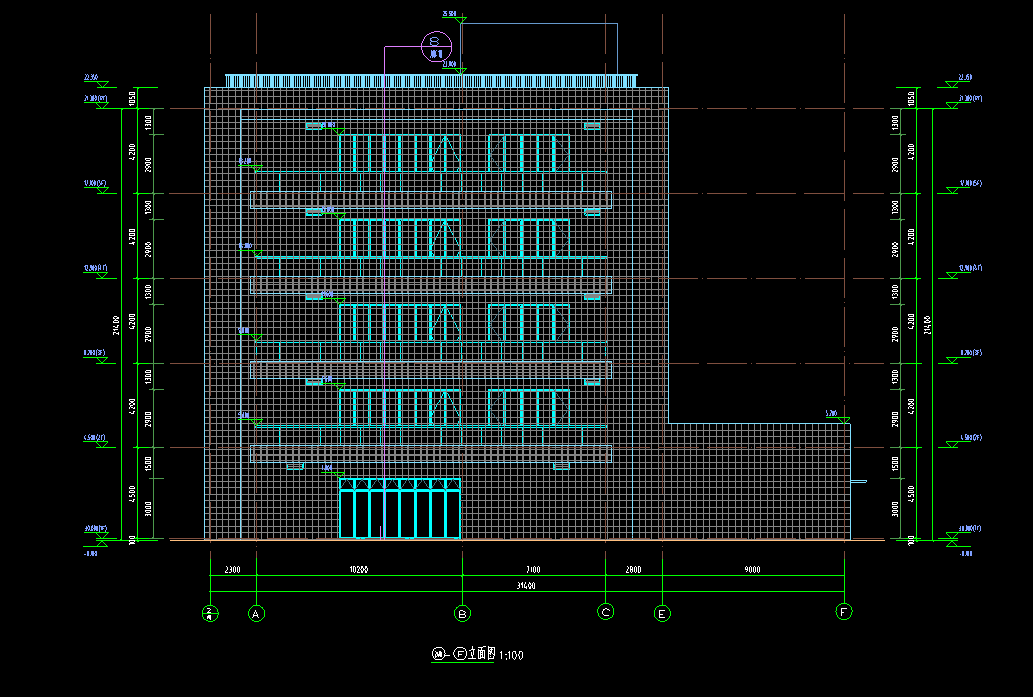Click the axis bubble labeled E
This screenshot has width=1033, height=697.
click(x=661, y=613)
